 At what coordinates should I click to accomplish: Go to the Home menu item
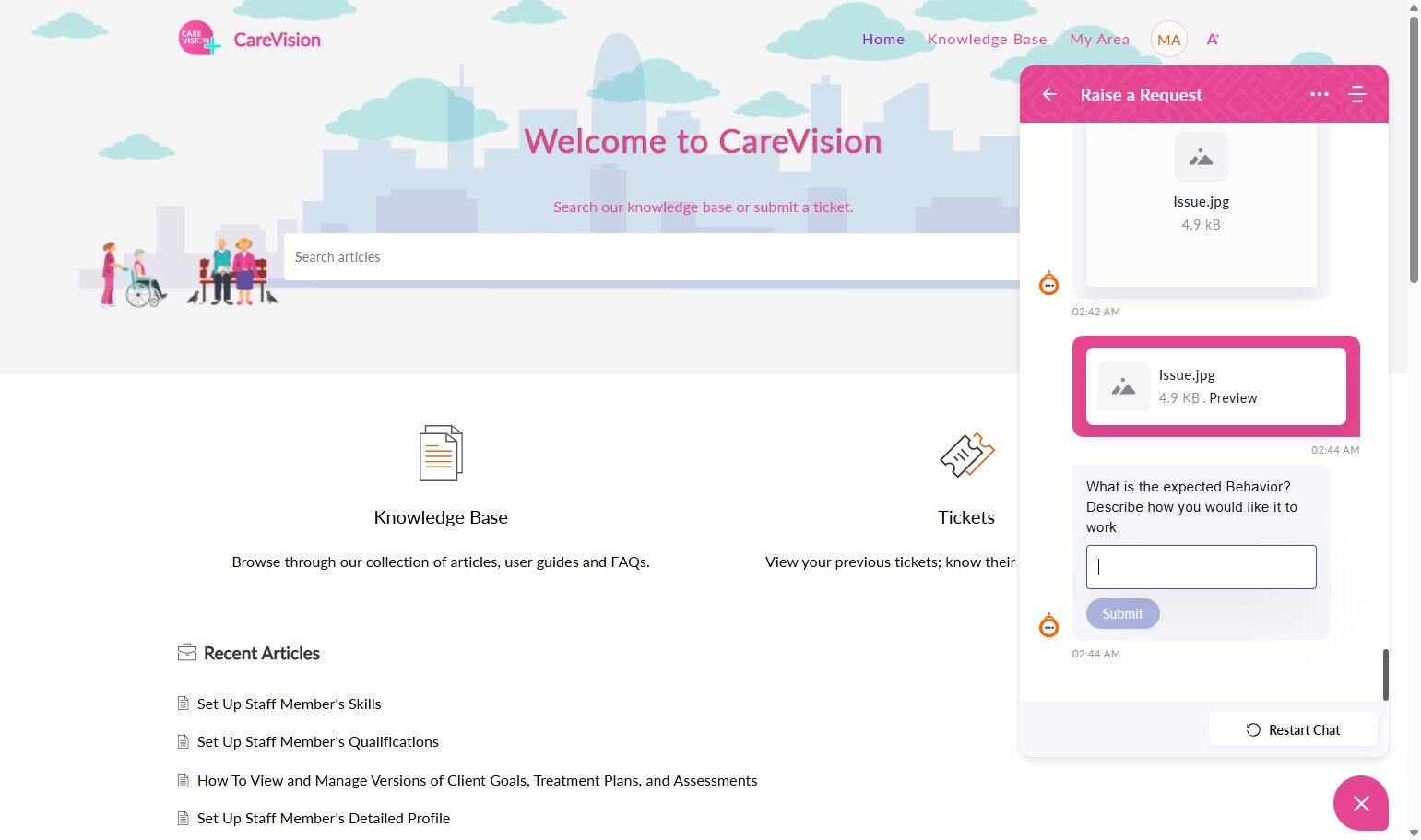[883, 40]
